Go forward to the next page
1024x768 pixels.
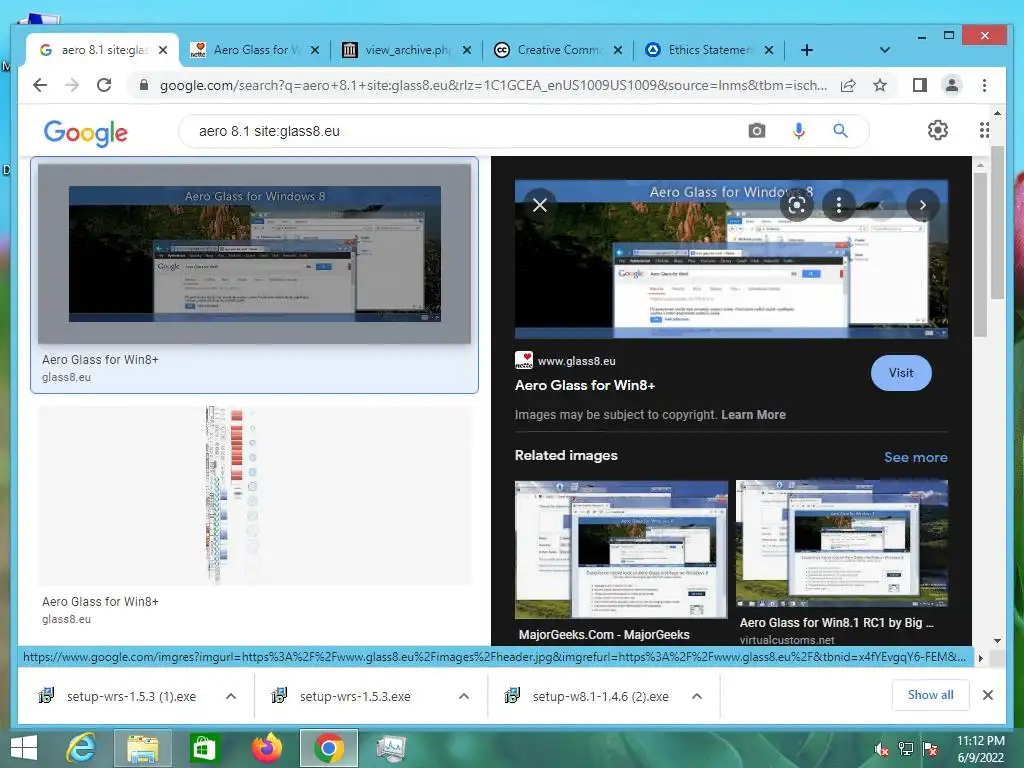72,85
